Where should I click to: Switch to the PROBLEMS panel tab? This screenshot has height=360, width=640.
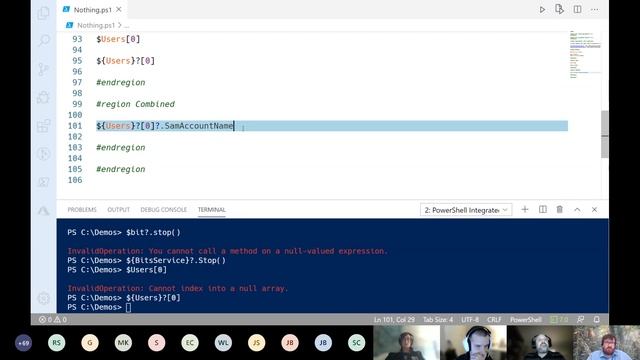point(82,210)
